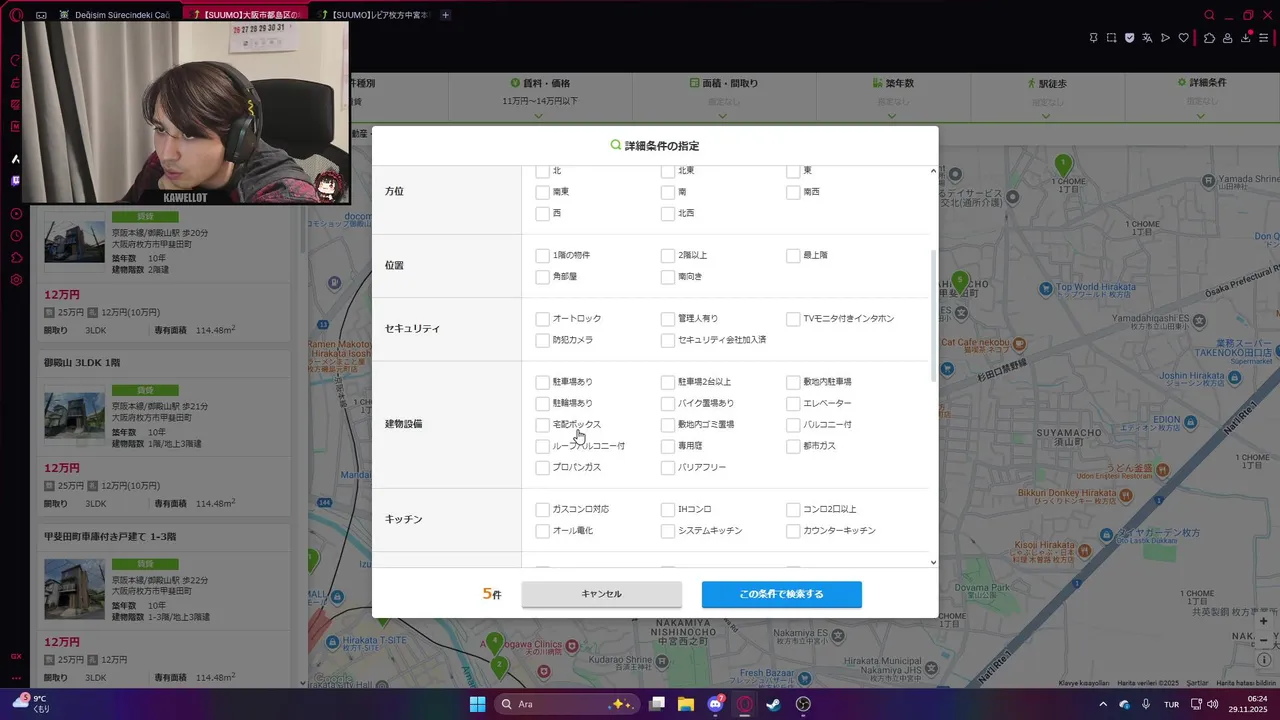Image resolution: width=1280 pixels, height=720 pixels.
Task: Check the オートロック security checkbox
Action: coord(542,319)
